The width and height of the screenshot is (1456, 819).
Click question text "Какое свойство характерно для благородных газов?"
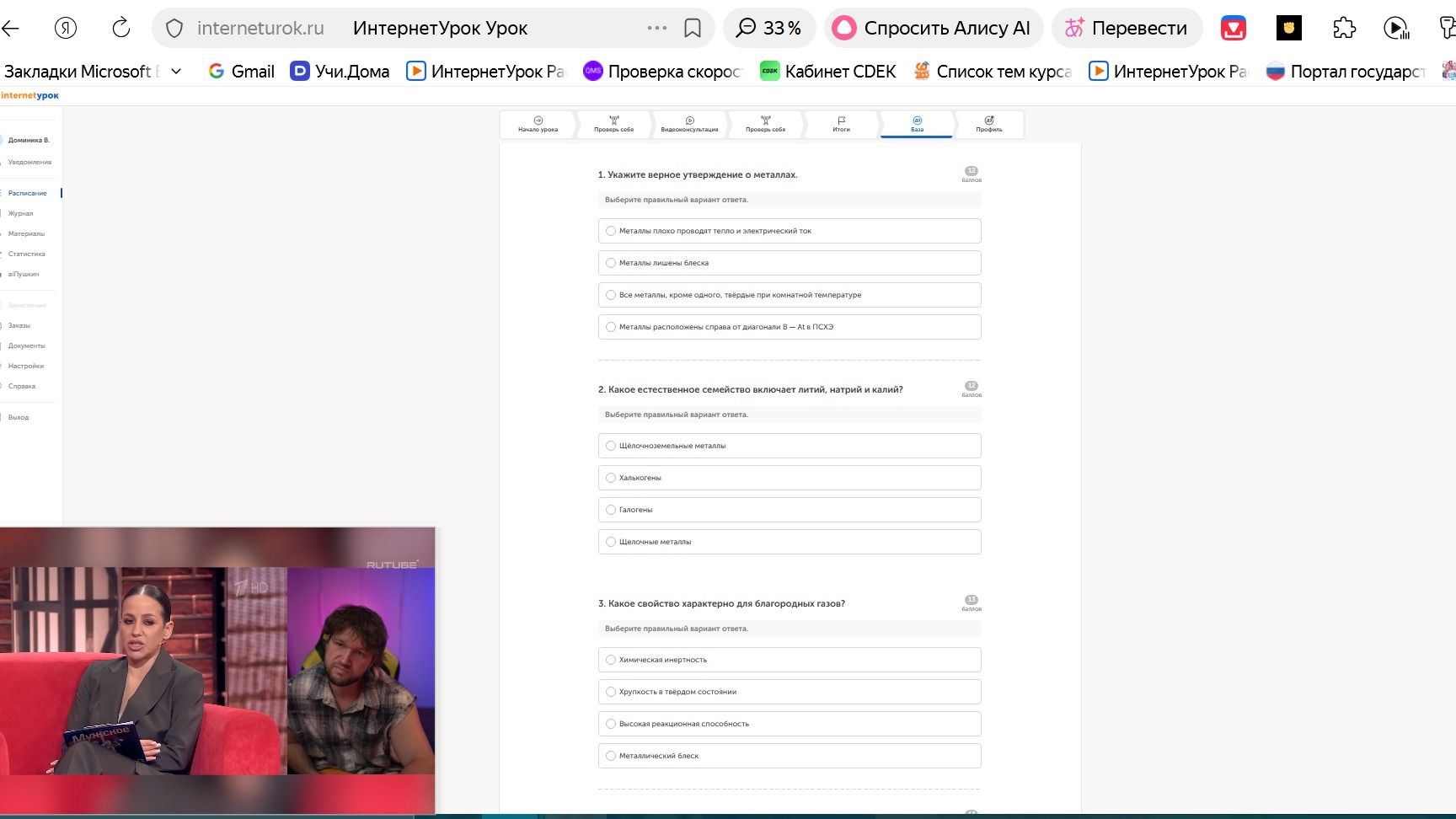[721, 604]
